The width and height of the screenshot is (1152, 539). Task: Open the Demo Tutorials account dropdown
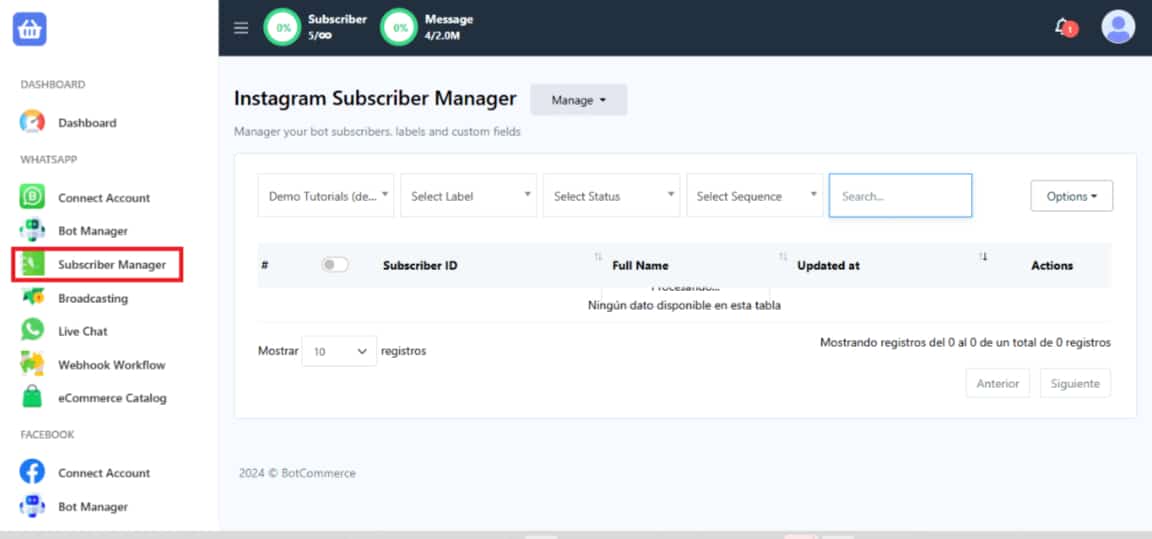coord(326,196)
